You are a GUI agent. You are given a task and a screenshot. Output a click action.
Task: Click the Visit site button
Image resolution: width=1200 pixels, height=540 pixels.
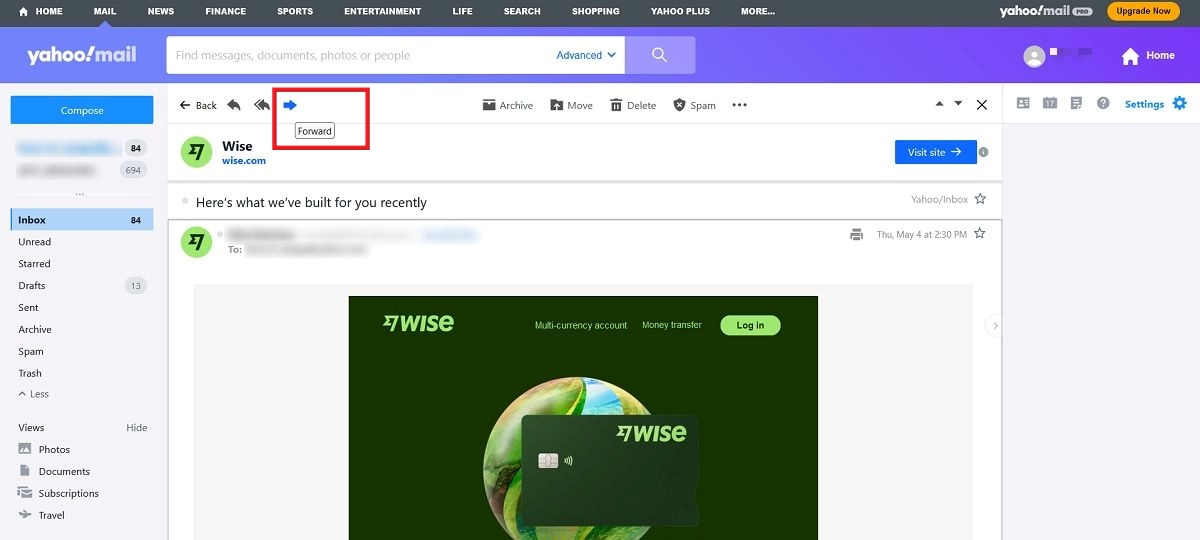point(935,152)
